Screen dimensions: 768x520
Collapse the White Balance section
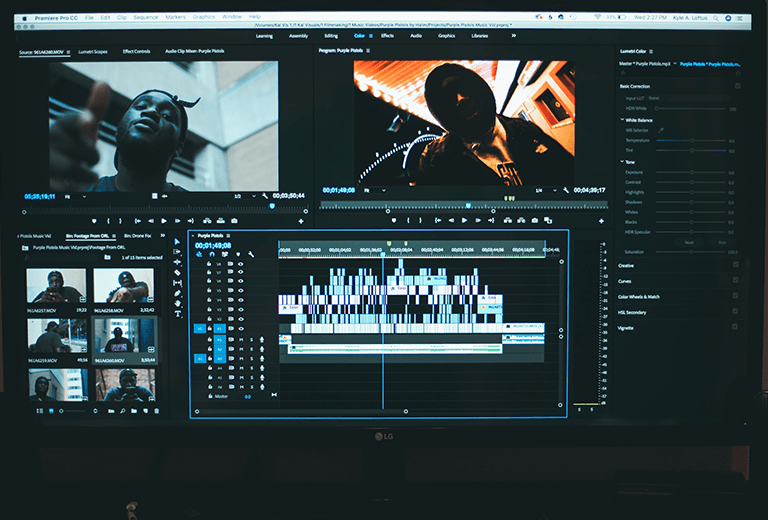pos(622,120)
